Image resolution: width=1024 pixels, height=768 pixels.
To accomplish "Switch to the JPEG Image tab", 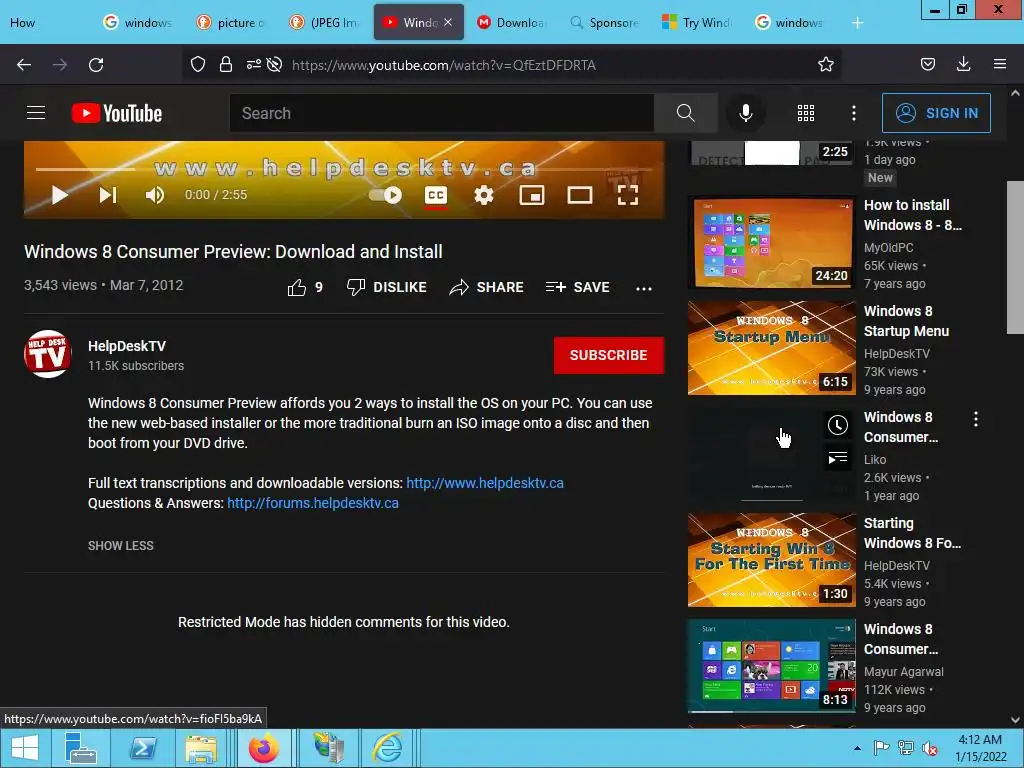I will [x=325, y=23].
